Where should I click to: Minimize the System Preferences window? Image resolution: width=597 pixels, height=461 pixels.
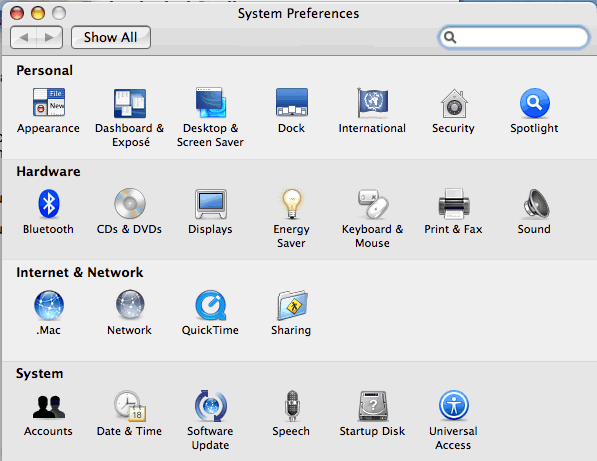point(38,13)
